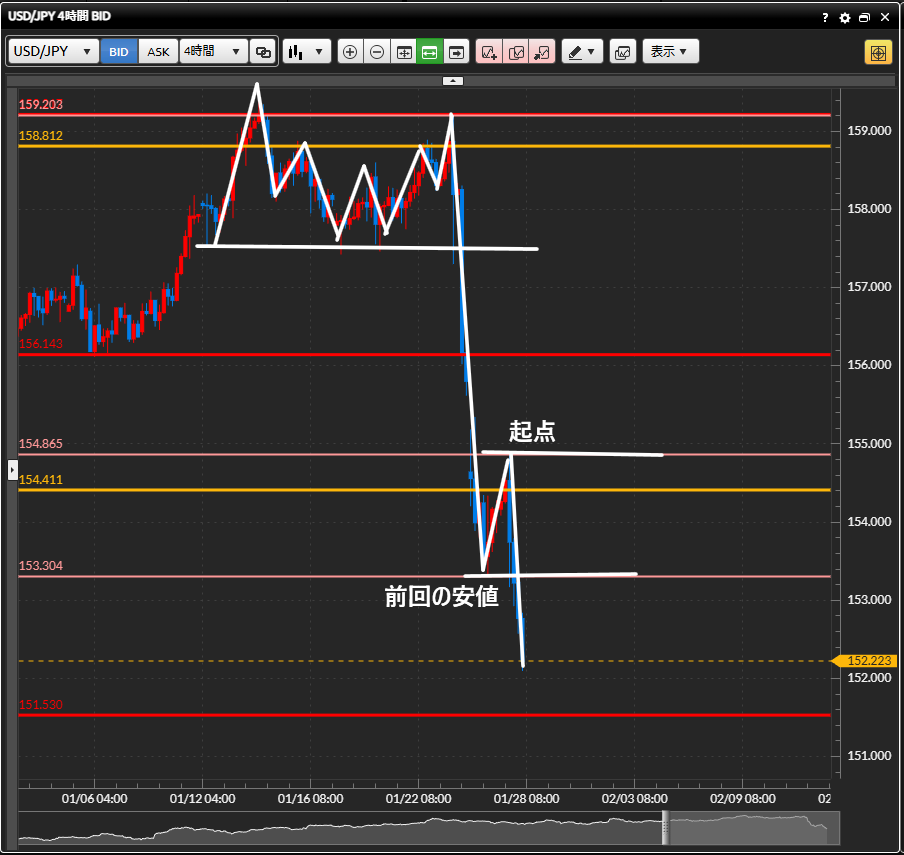This screenshot has height=855, width=904.
Task: Click the fit-all chart display icon
Action: point(404,51)
